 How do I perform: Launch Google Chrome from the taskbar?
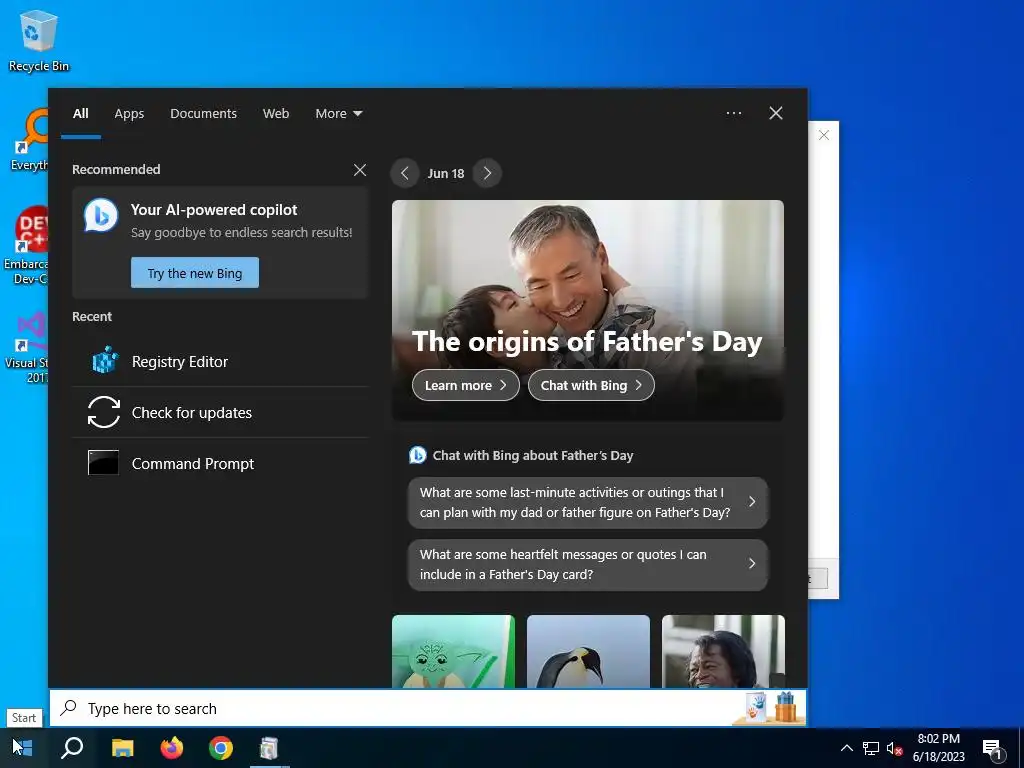pos(221,748)
